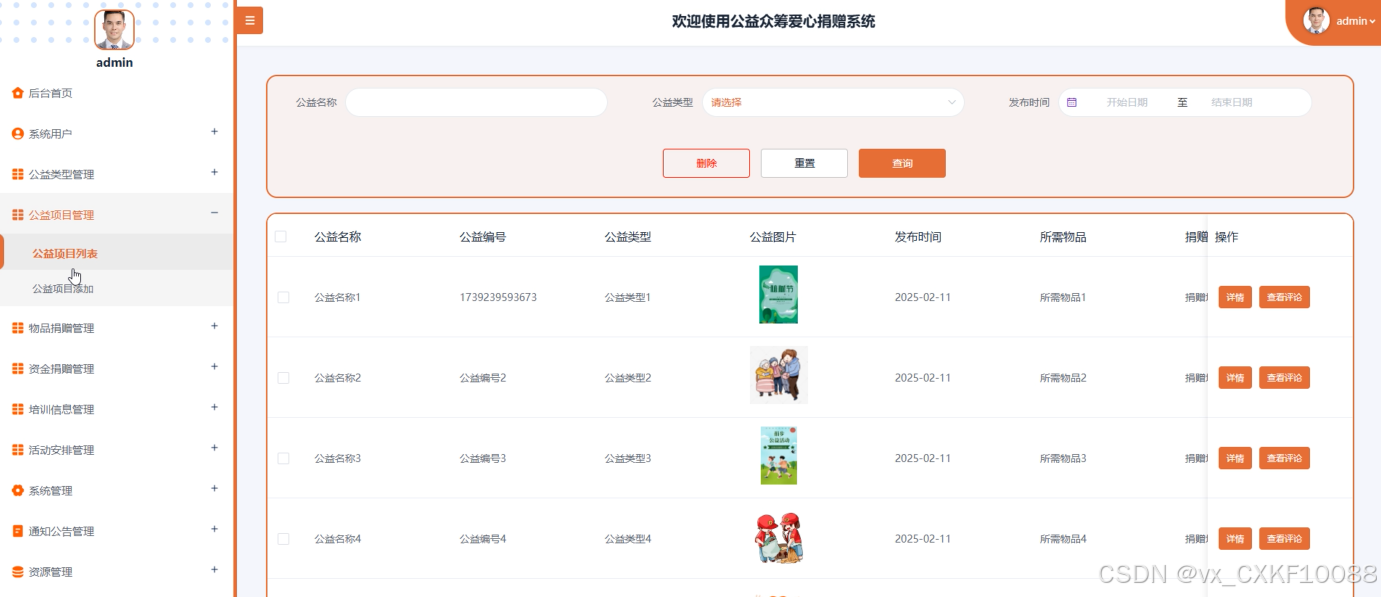Open the poster thumbnail of 公益名称3

tap(778, 456)
